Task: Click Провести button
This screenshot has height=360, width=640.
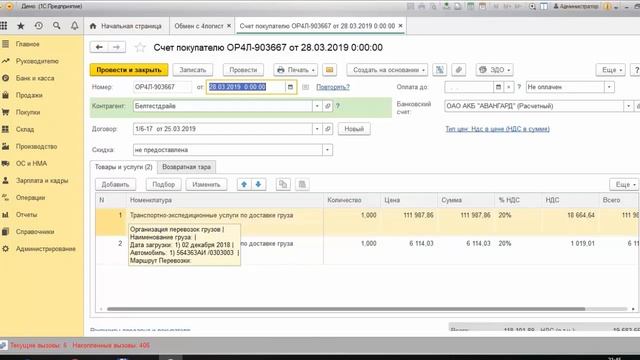Action: click(x=243, y=70)
